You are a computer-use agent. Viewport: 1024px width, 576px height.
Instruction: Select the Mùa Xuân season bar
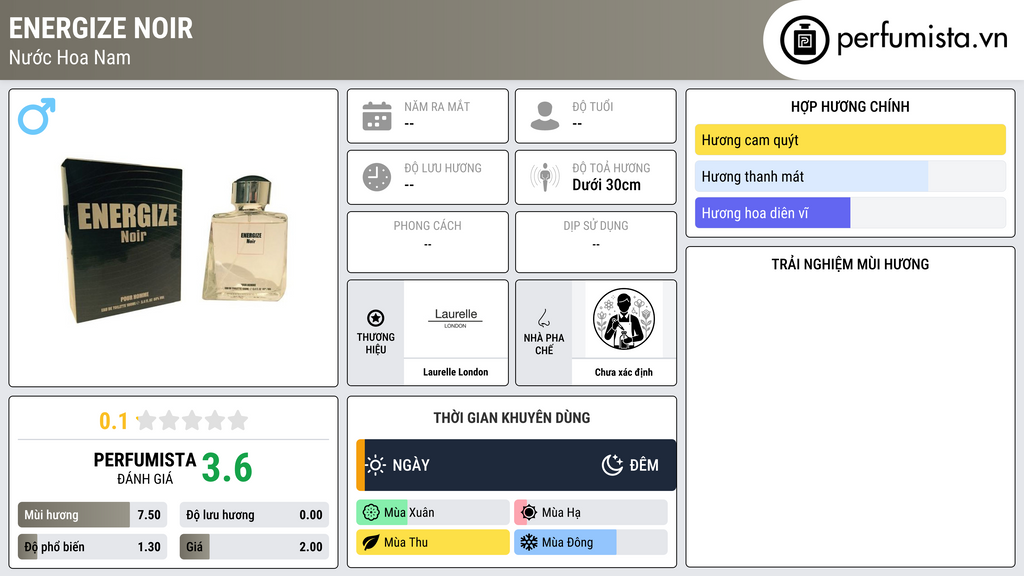pos(433,513)
